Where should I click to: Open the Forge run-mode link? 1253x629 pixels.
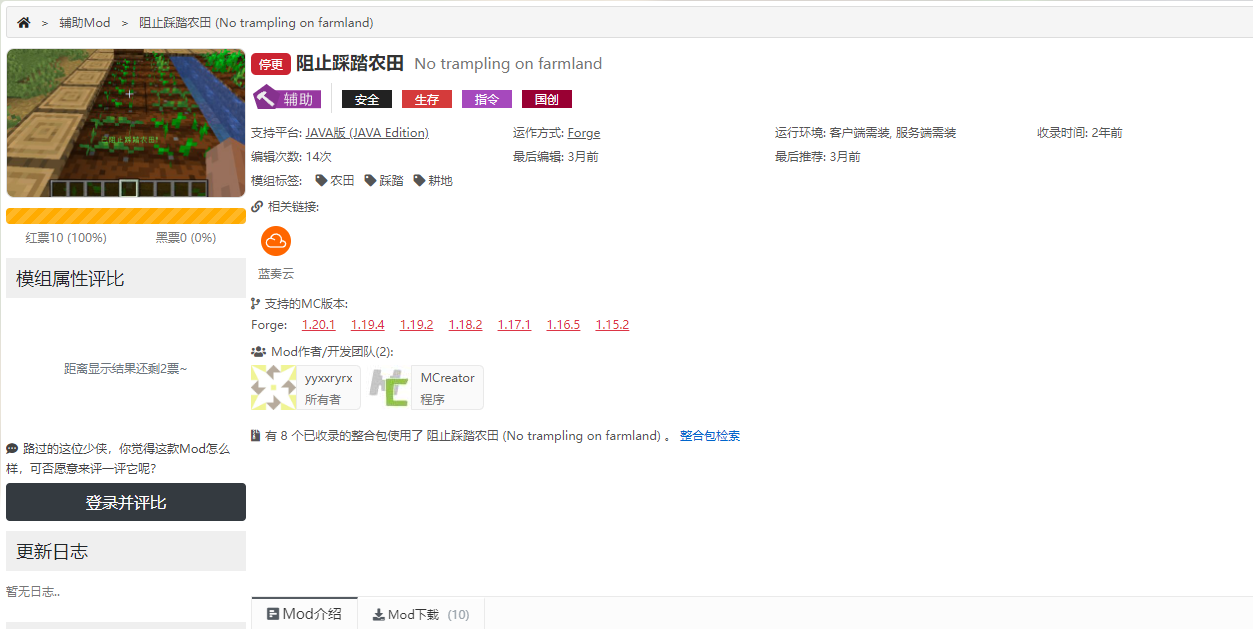click(584, 133)
